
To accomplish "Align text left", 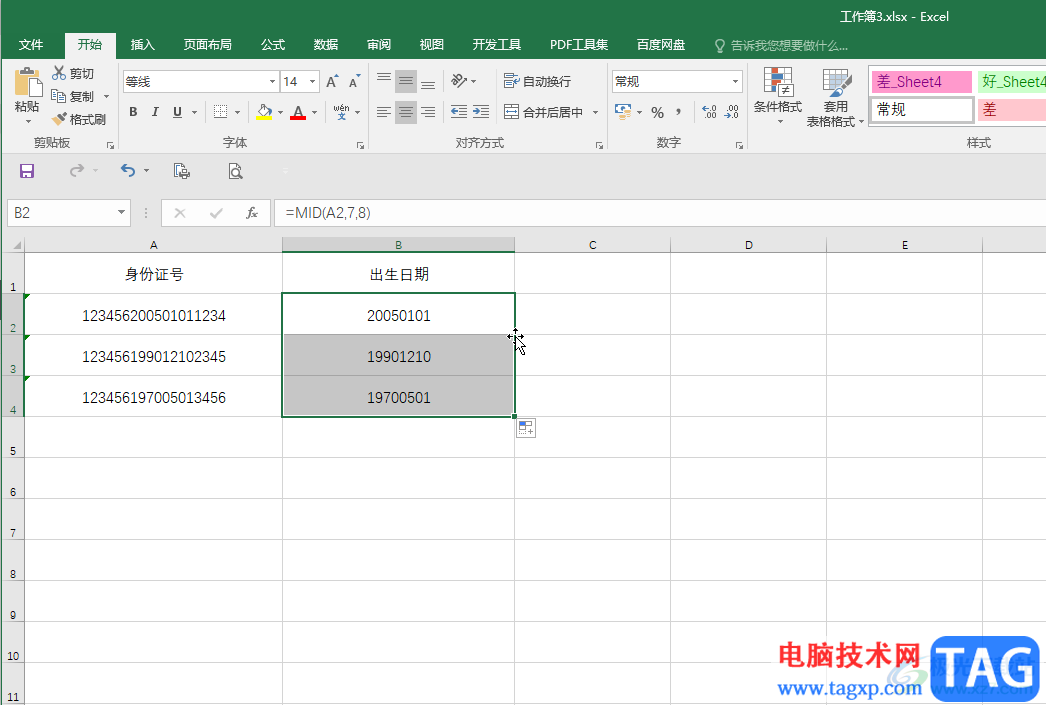I will (384, 112).
